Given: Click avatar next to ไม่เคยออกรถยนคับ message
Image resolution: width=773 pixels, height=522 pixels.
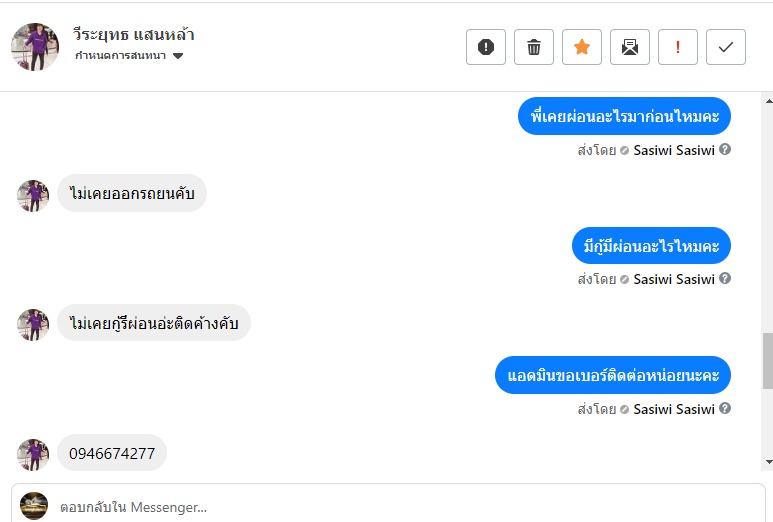Looking at the screenshot, I should (x=33, y=196).
